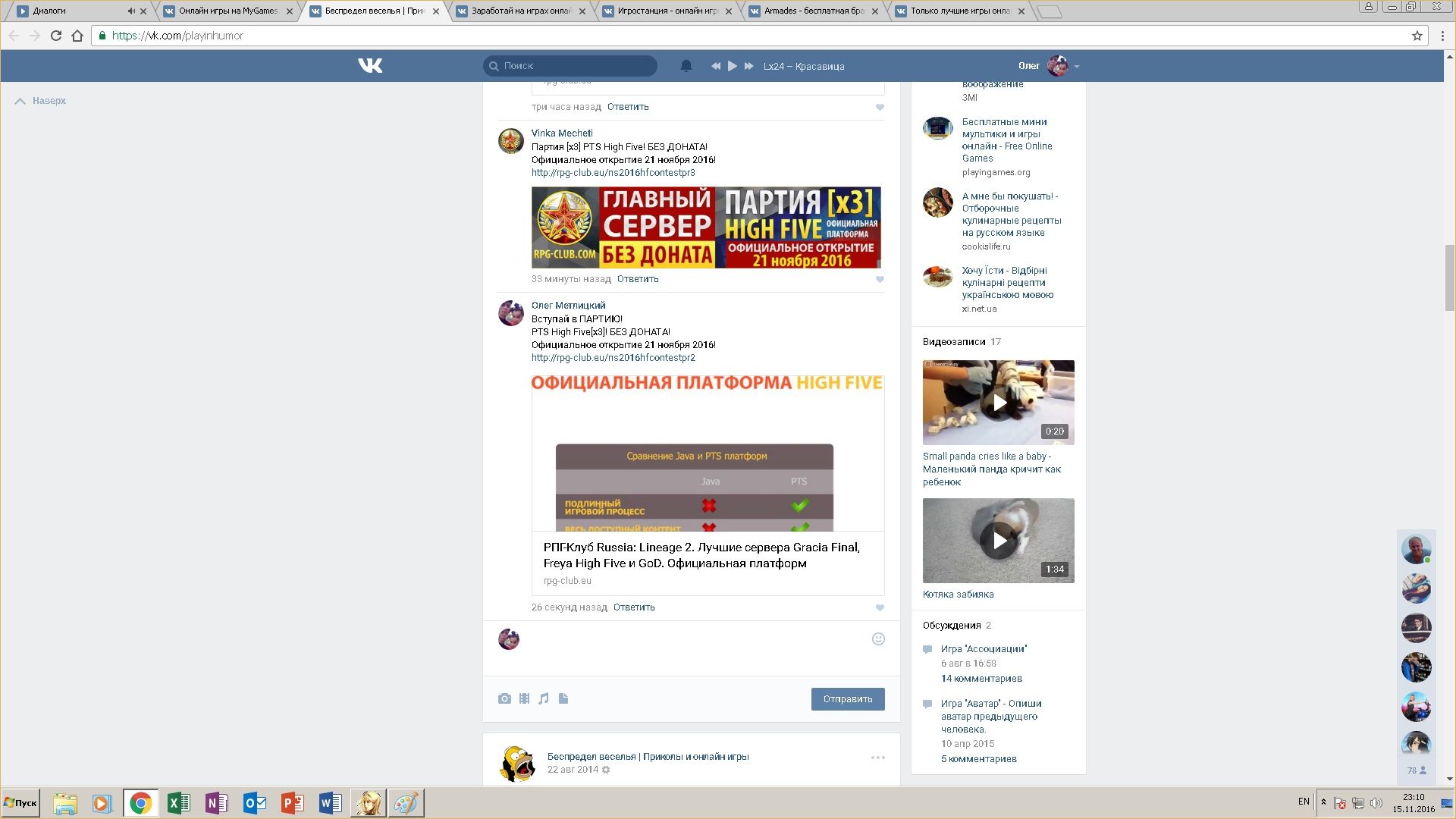This screenshot has height=819, width=1456.
Task: Click the Наверх back-to-top link
Action: [x=41, y=101]
